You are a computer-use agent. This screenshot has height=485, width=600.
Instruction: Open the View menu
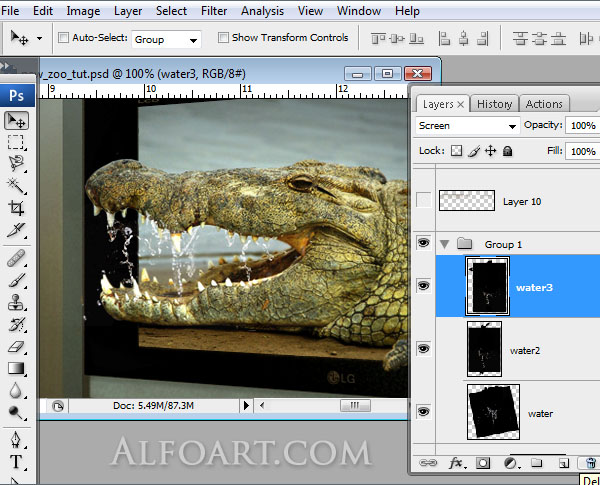pos(310,11)
